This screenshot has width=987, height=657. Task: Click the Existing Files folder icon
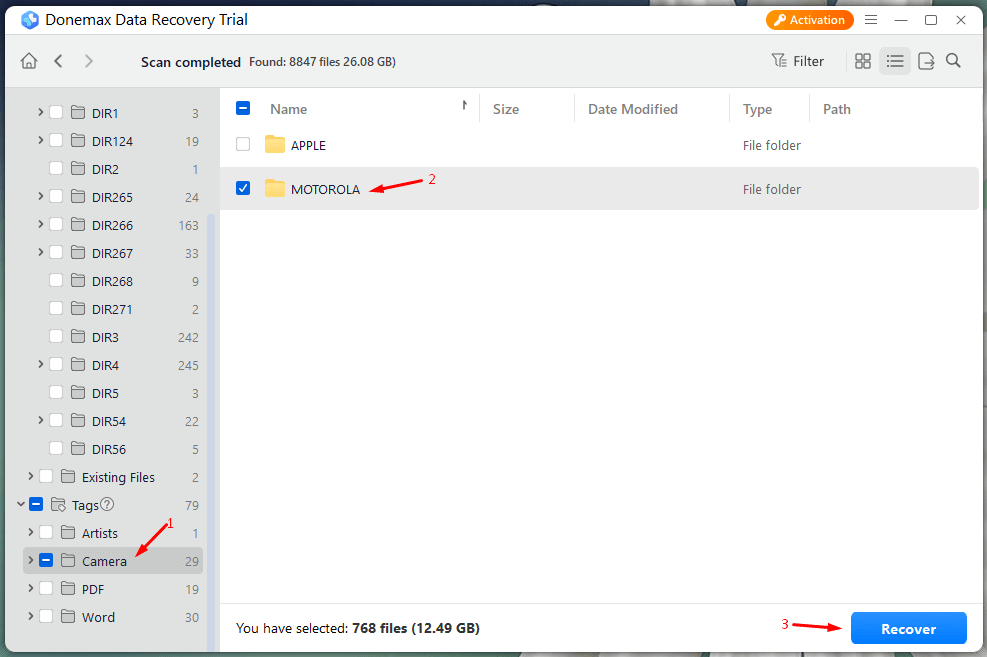coord(68,476)
